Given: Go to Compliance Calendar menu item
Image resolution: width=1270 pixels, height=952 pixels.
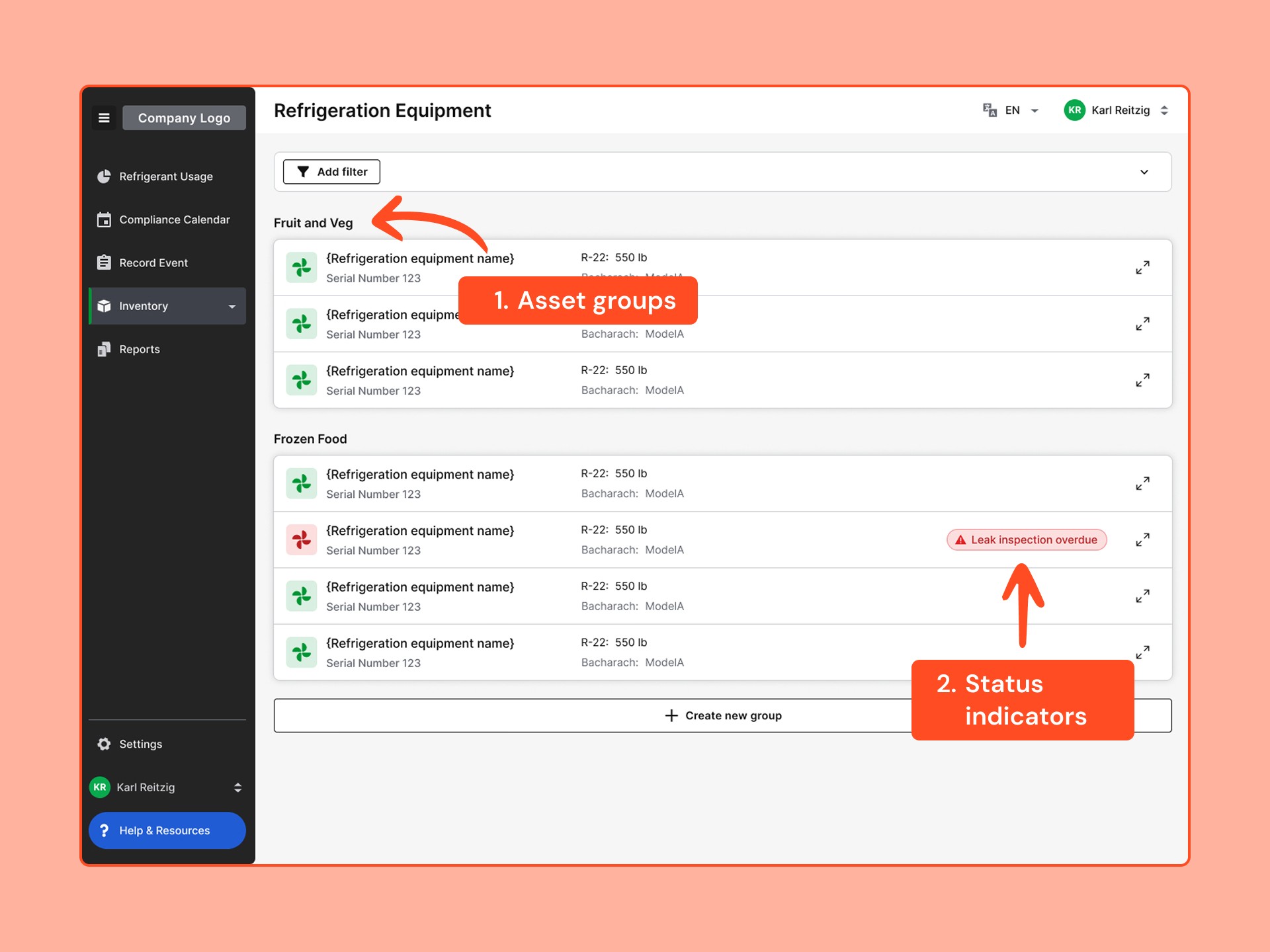Looking at the screenshot, I should pos(175,219).
